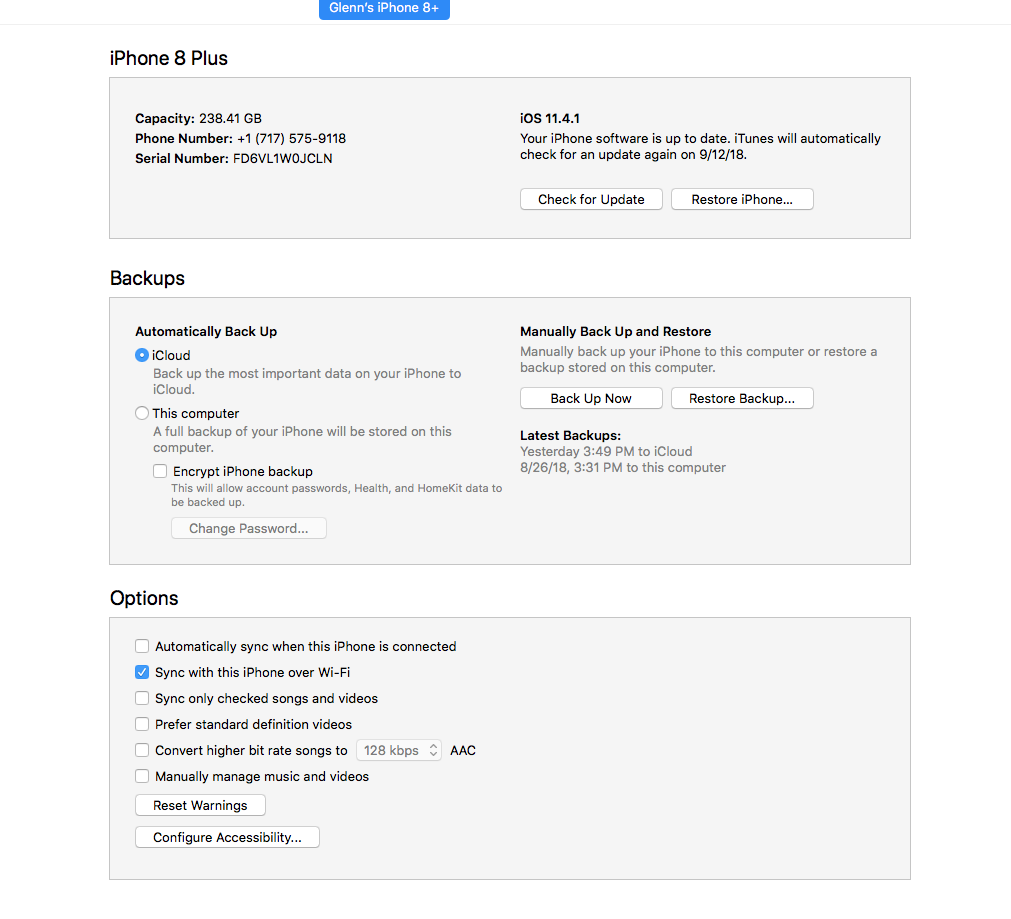Click the Change Password... button
Screen dimensions: 1011x919
249,528
